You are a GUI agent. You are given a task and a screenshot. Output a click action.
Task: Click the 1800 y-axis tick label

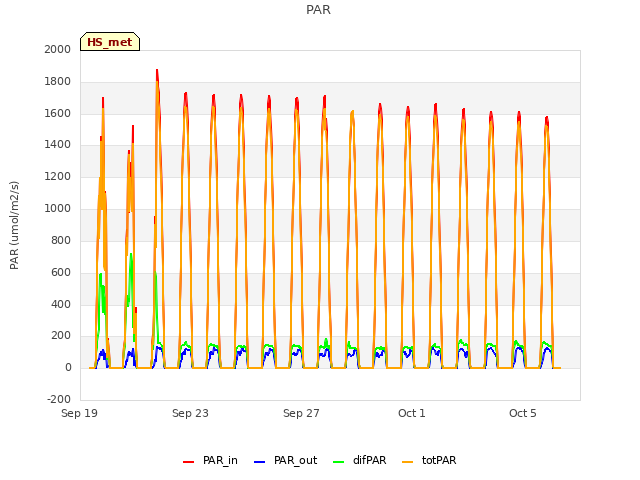[x=58, y=81]
